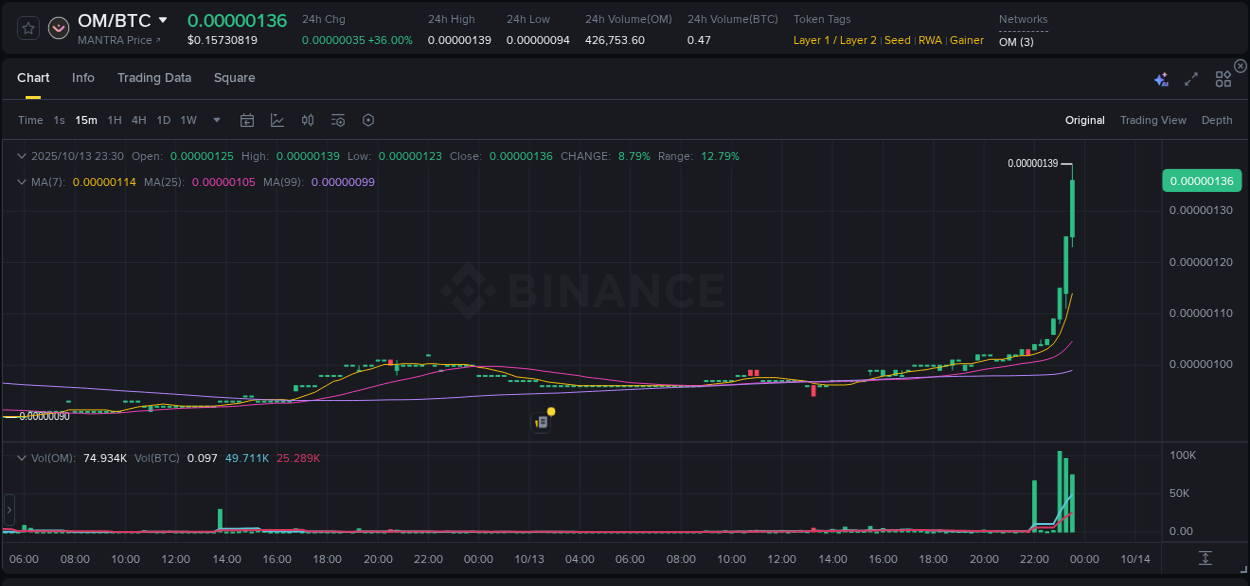Open the calendar date-range picker icon
Screen dimensions: 1250x586
point(247,120)
